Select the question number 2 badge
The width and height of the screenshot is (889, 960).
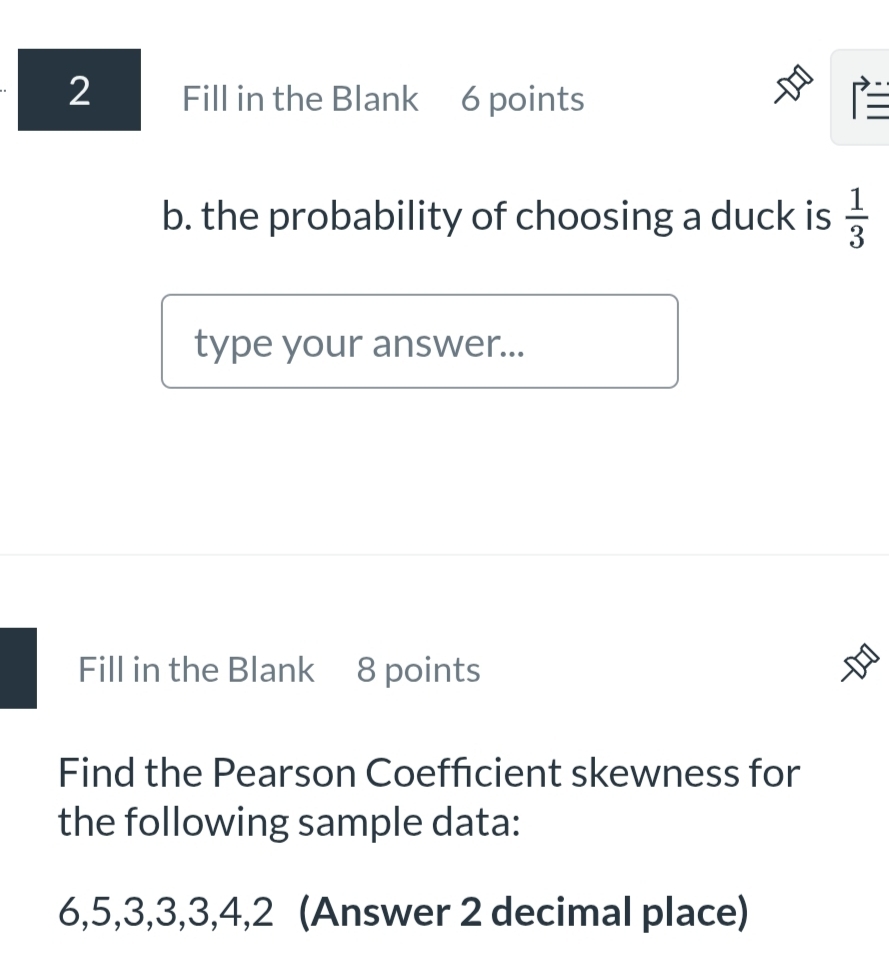tap(79, 90)
